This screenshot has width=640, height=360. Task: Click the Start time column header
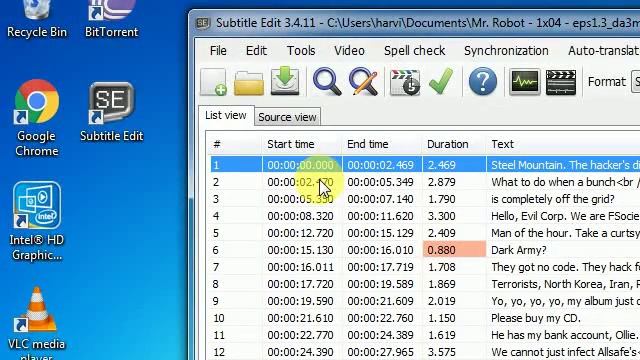(x=301, y=144)
